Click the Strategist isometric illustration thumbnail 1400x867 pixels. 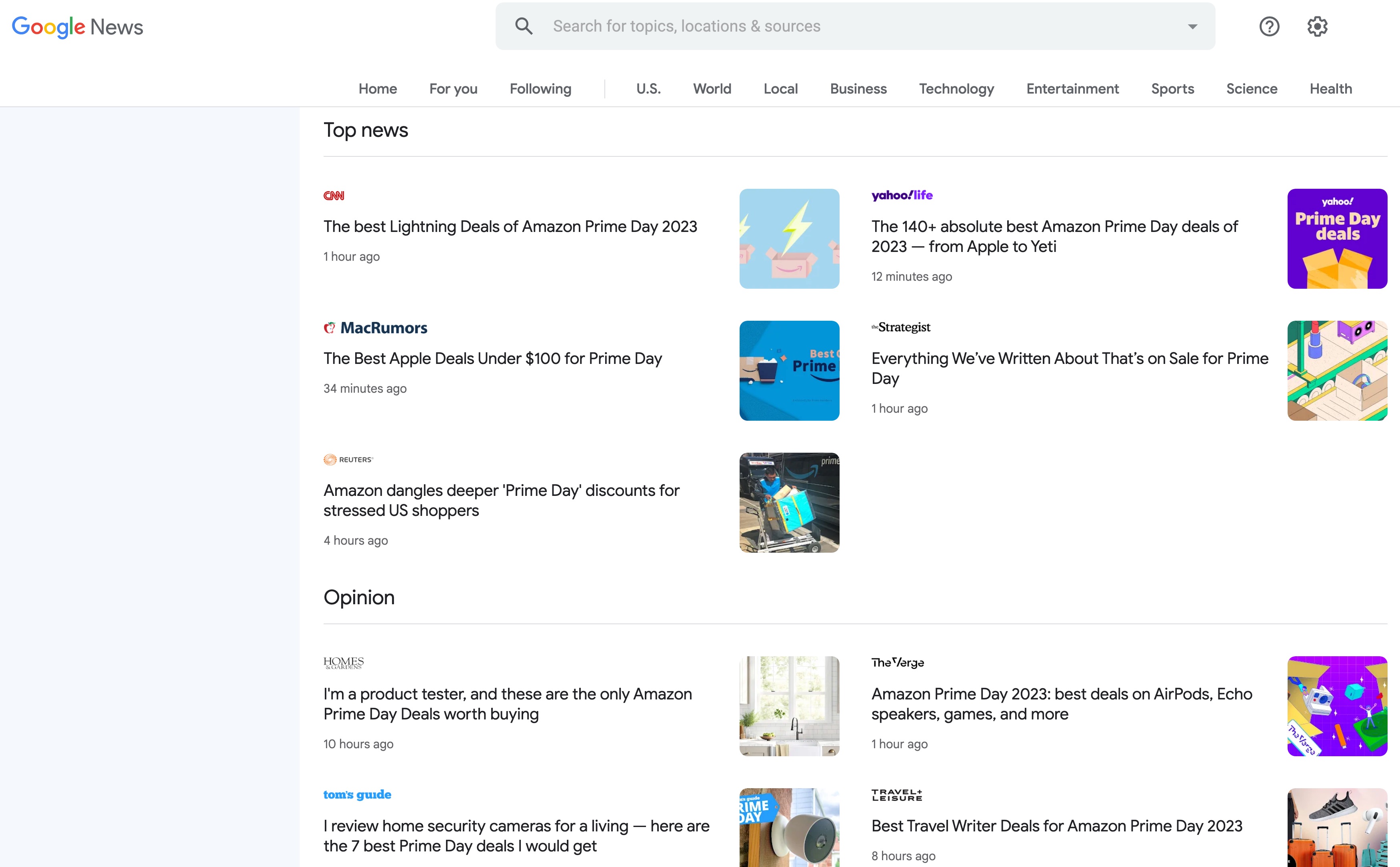tap(1337, 370)
